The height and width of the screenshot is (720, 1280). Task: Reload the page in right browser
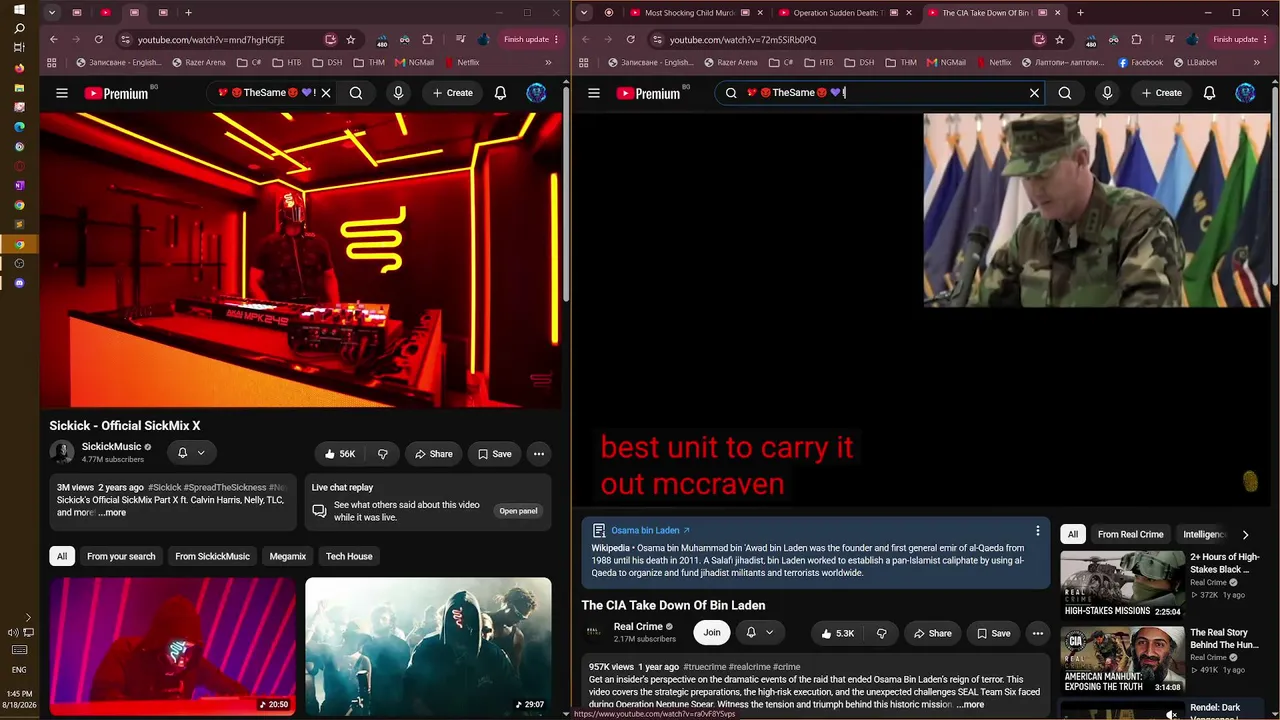click(x=630, y=39)
